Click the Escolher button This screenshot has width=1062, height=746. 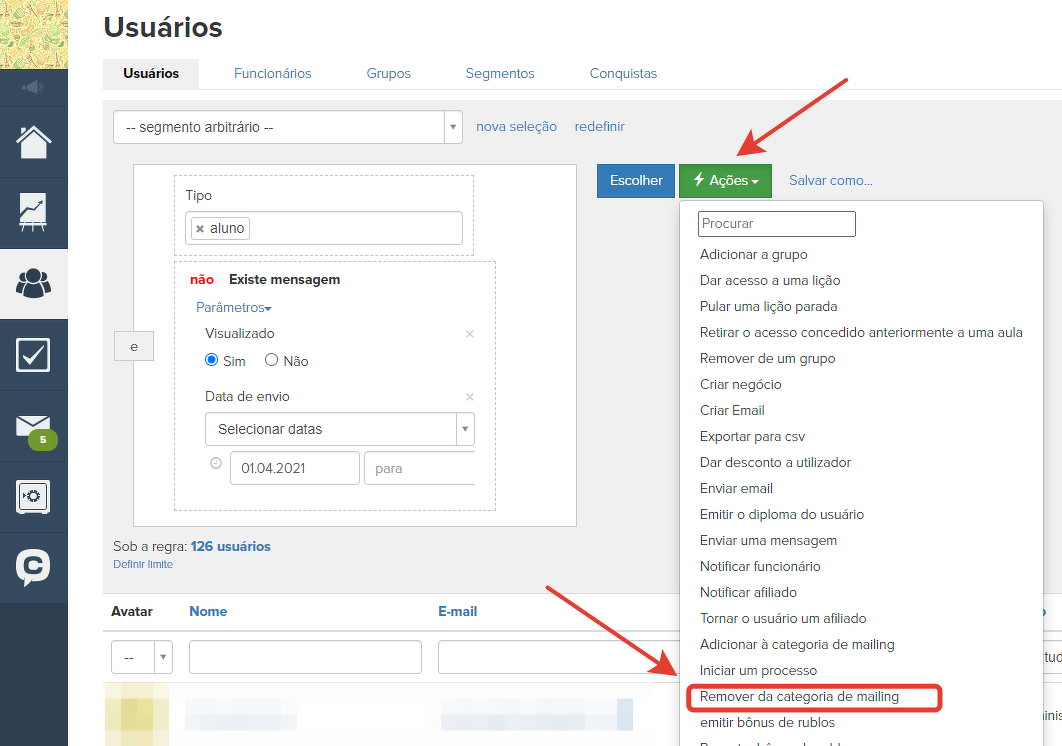click(636, 181)
